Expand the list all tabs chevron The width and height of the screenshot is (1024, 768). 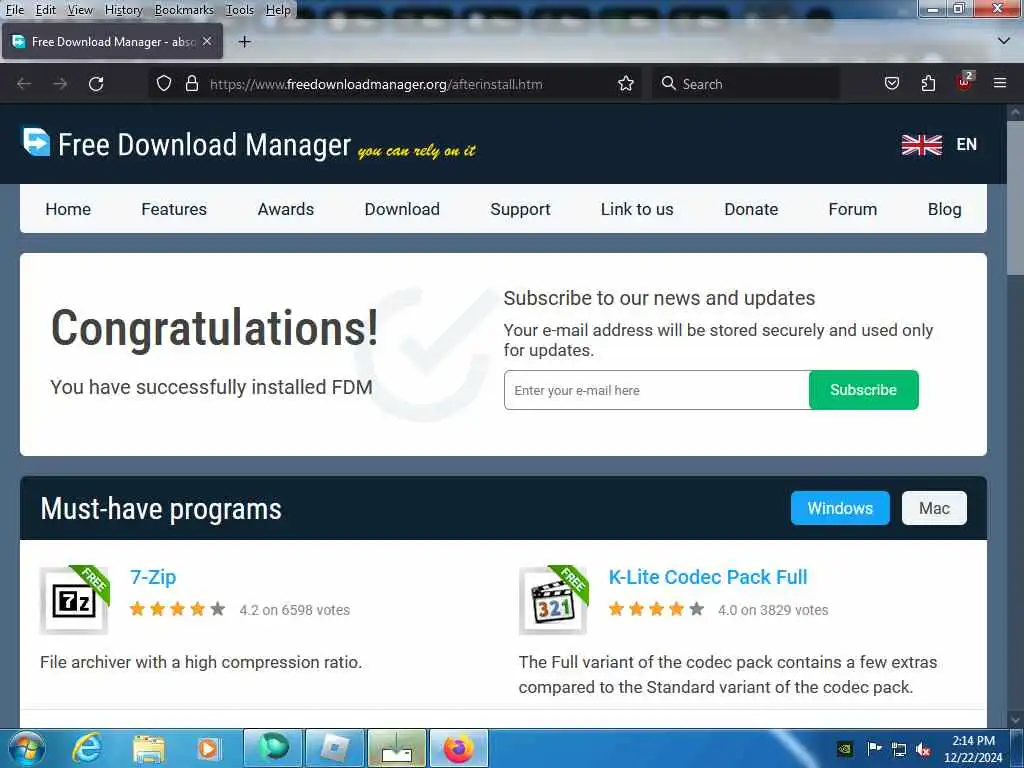[x=1004, y=40]
